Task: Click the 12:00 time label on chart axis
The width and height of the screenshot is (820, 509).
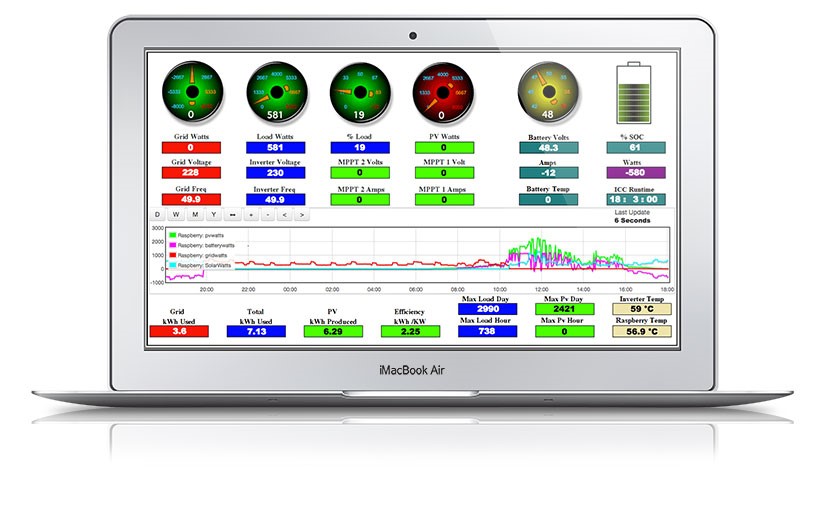Action: click(541, 289)
